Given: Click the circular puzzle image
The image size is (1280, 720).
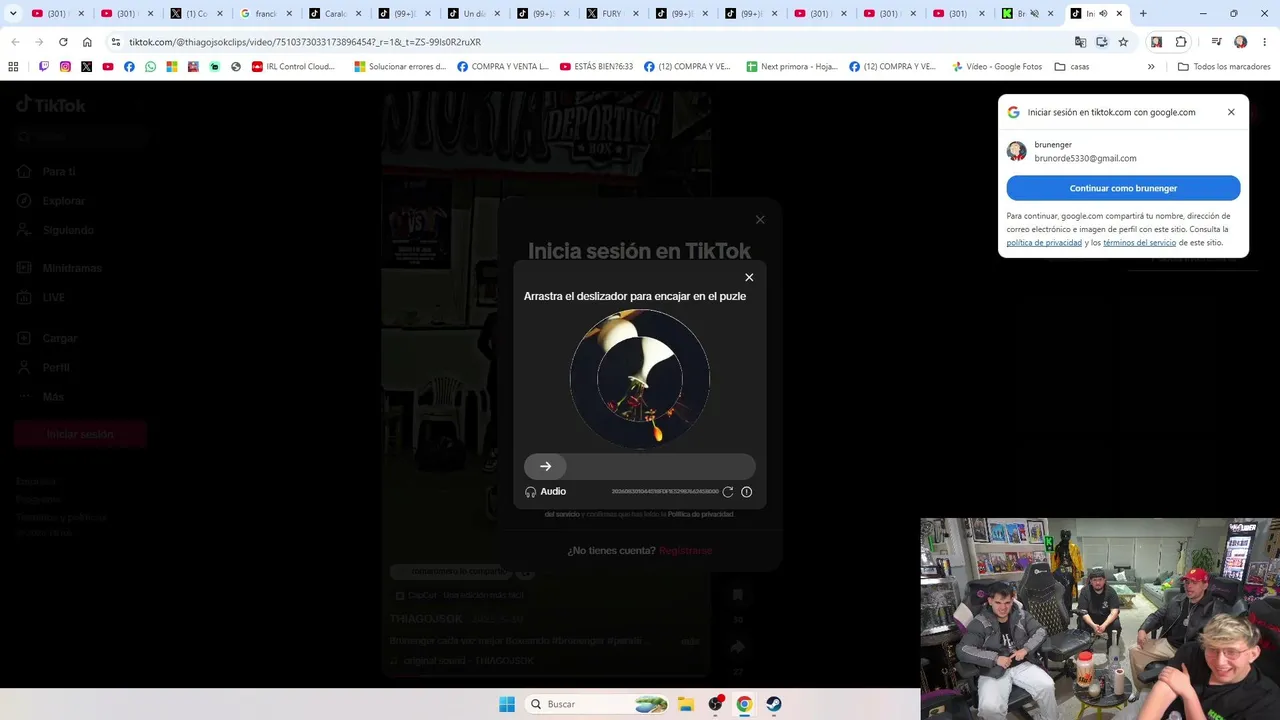Looking at the screenshot, I should tap(640, 379).
